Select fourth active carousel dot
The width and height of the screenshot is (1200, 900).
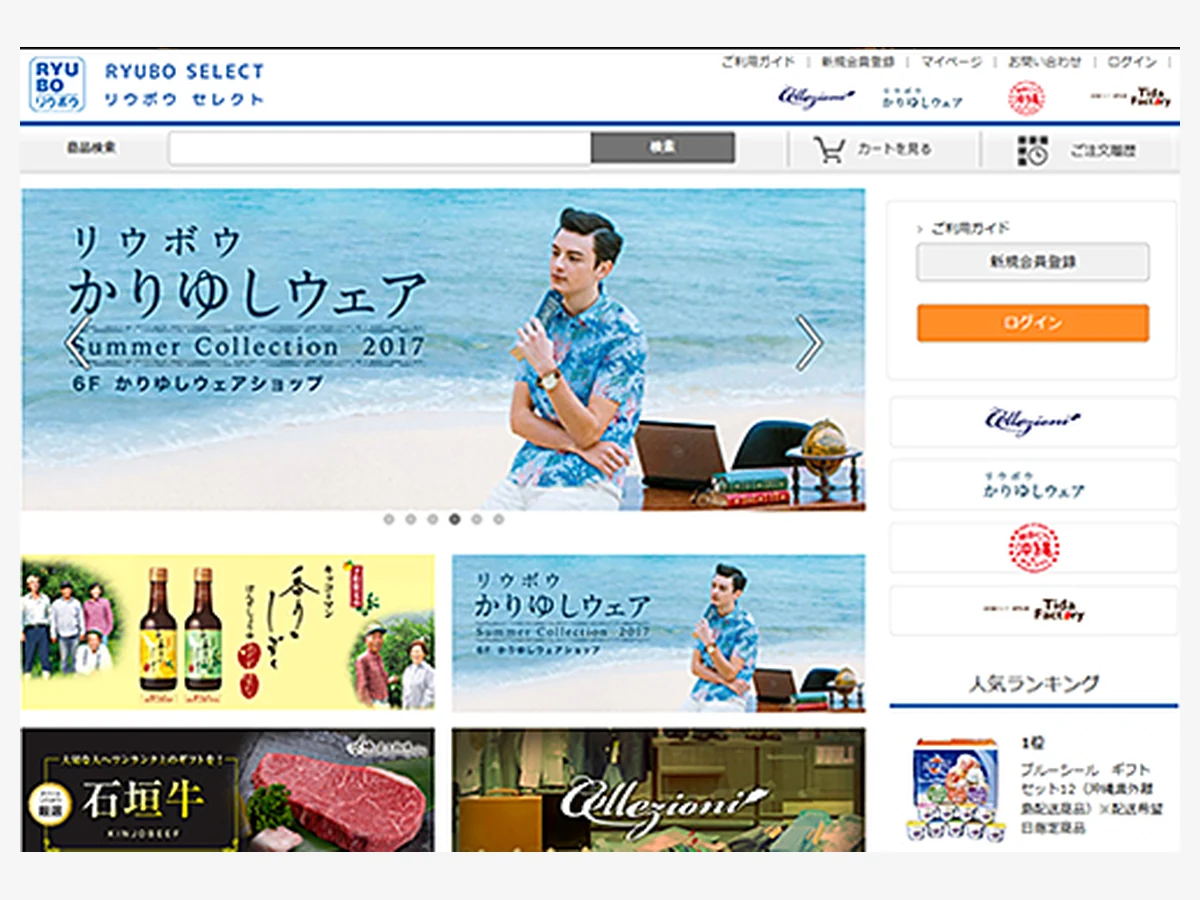point(455,519)
